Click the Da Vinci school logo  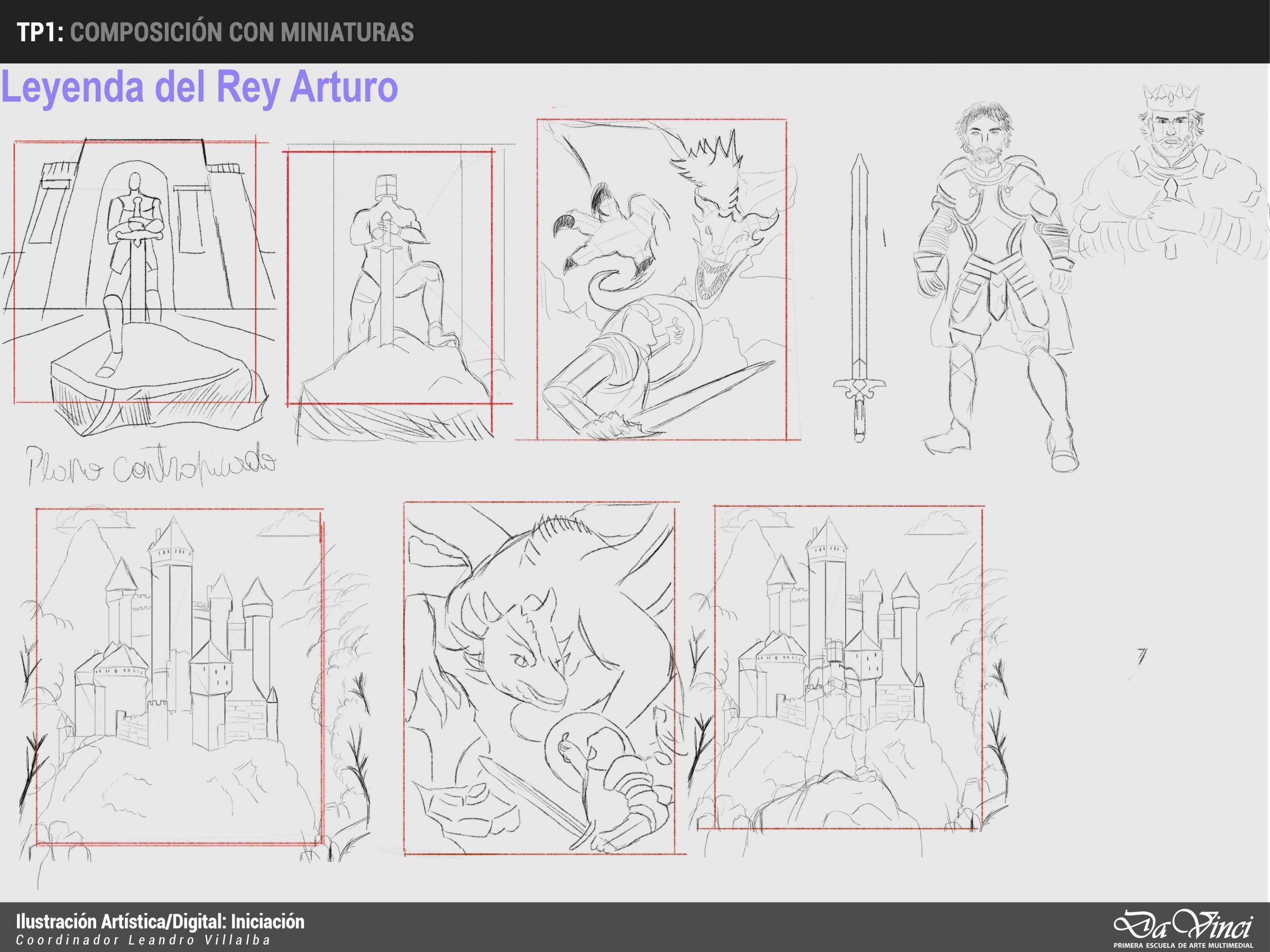point(1183,924)
